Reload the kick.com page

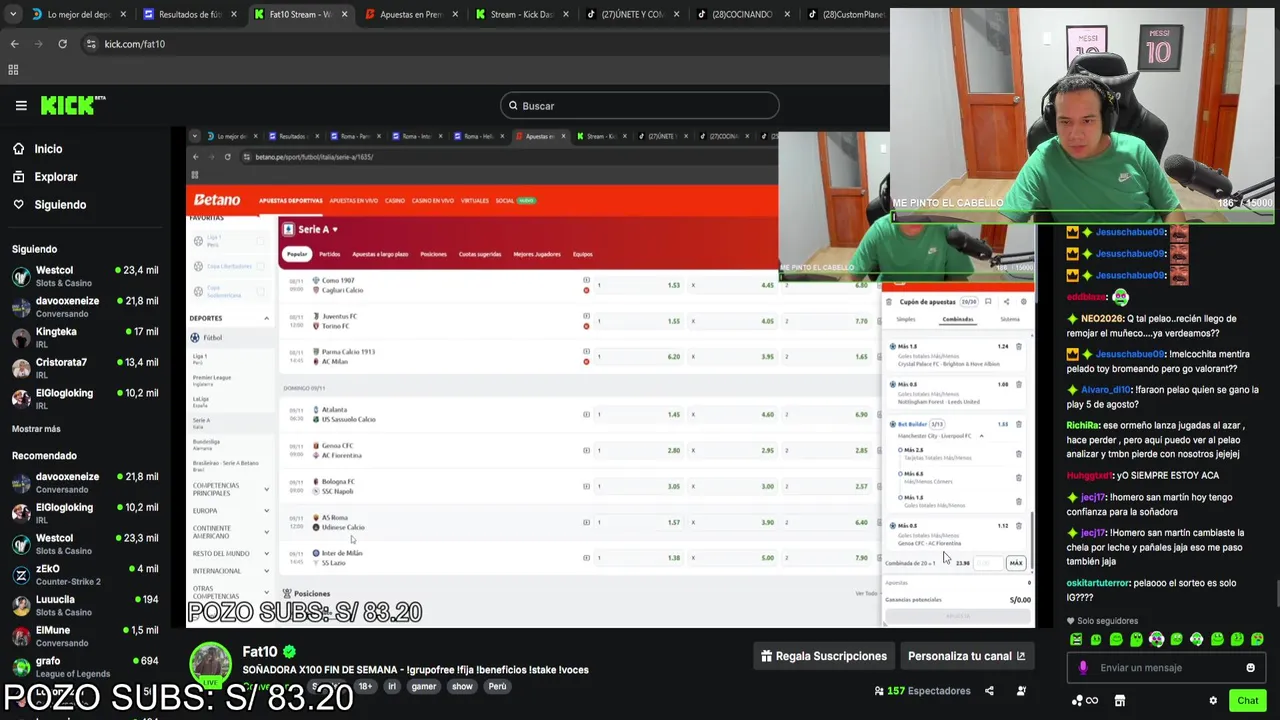point(62,44)
